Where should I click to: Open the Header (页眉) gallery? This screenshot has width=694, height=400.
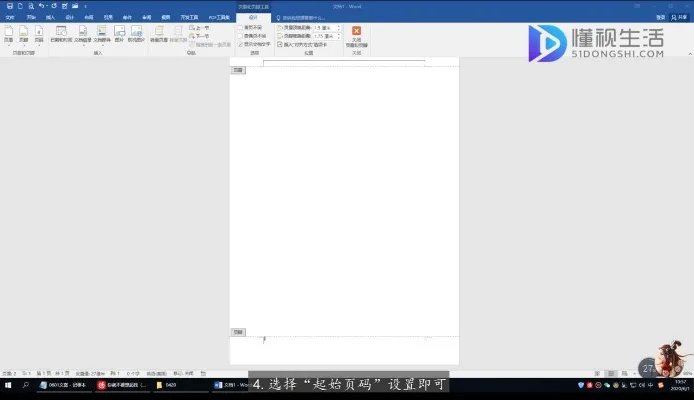9,33
